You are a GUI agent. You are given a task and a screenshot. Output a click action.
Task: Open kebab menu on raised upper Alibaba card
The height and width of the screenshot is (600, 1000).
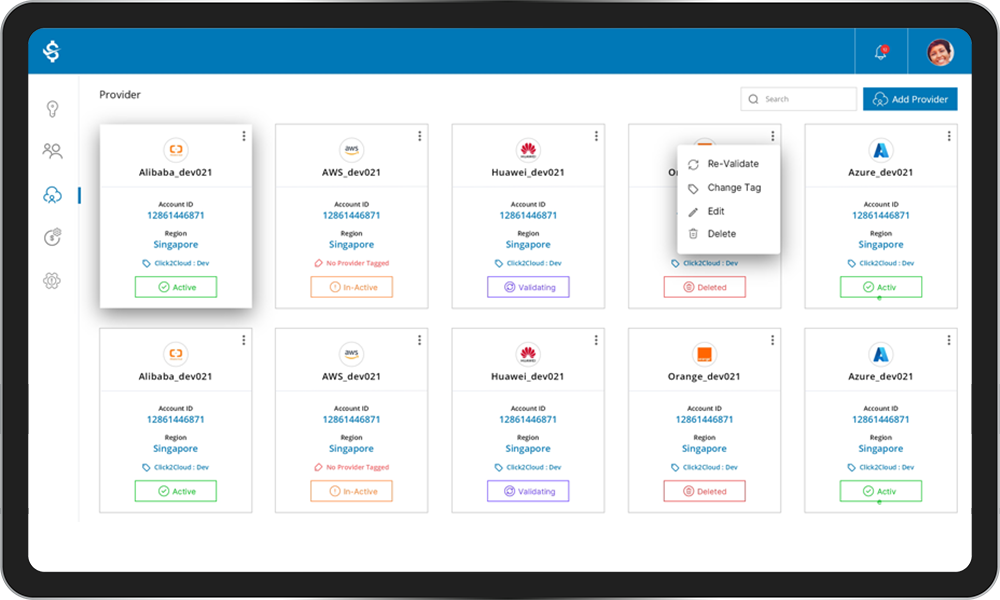244,136
